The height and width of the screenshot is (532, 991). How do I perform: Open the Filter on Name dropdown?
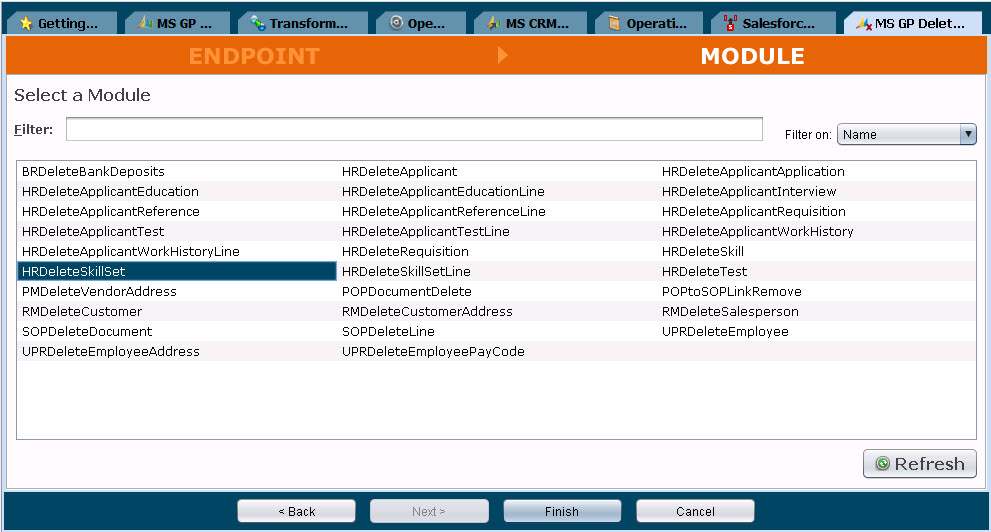pyautogui.click(x=906, y=135)
